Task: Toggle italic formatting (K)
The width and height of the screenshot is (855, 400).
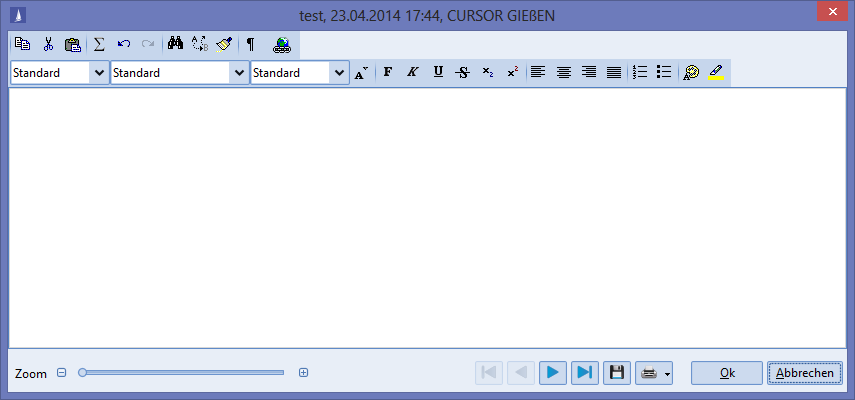Action: (x=412, y=73)
